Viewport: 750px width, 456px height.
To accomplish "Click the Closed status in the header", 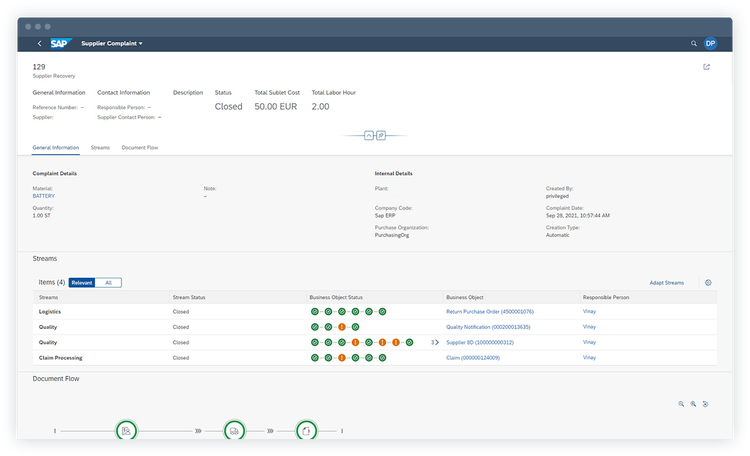I will click(228, 107).
